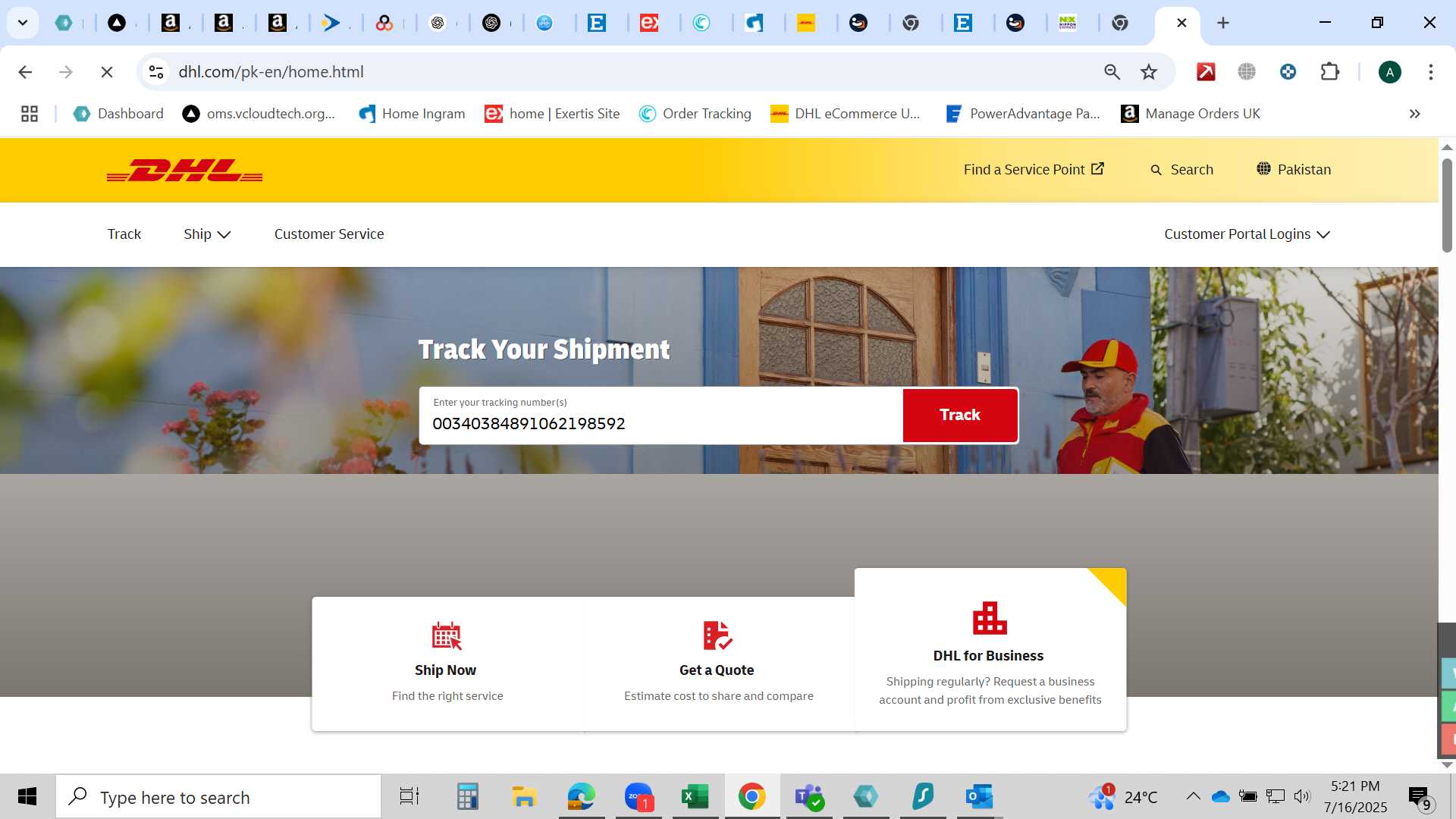Open Microsoft Edge from the taskbar
Viewport: 1456px width, 819px height.
[581, 797]
